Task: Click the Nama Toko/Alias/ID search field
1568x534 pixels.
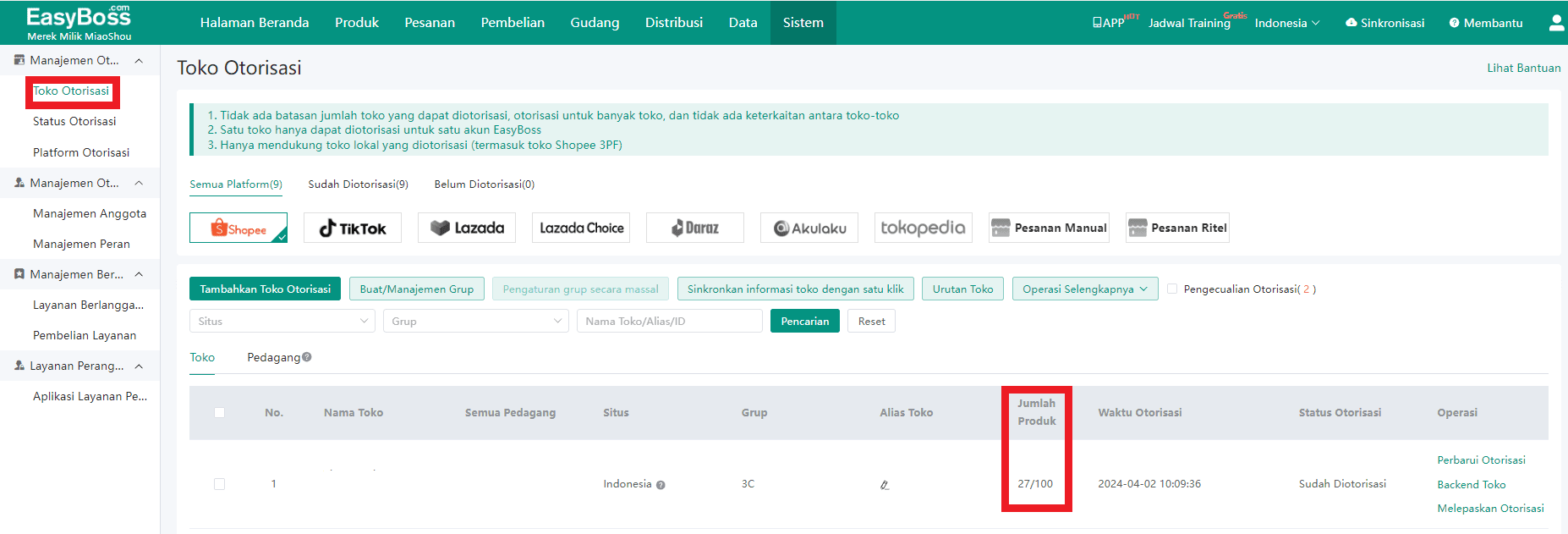Action: coord(670,321)
